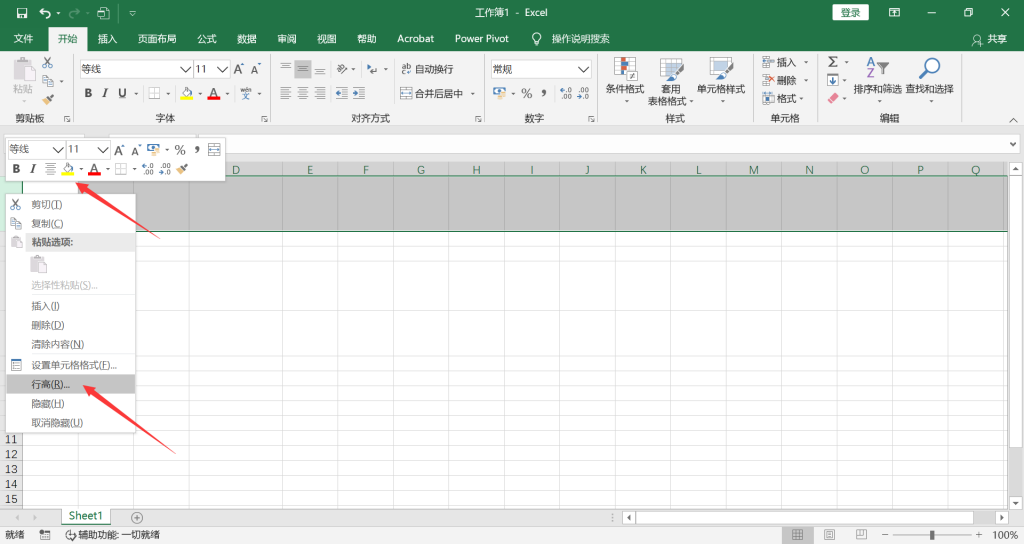Click ribbon decrease indent icon

(342, 93)
